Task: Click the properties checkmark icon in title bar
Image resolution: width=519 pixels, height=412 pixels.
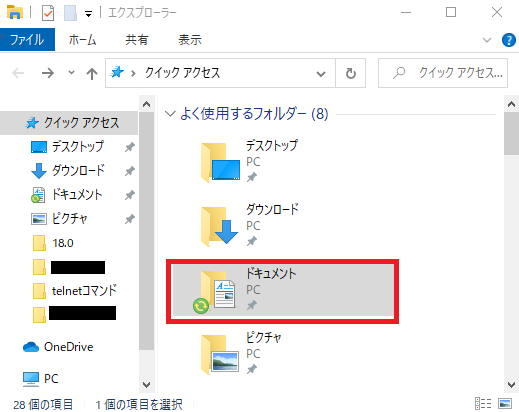Action: [48, 13]
